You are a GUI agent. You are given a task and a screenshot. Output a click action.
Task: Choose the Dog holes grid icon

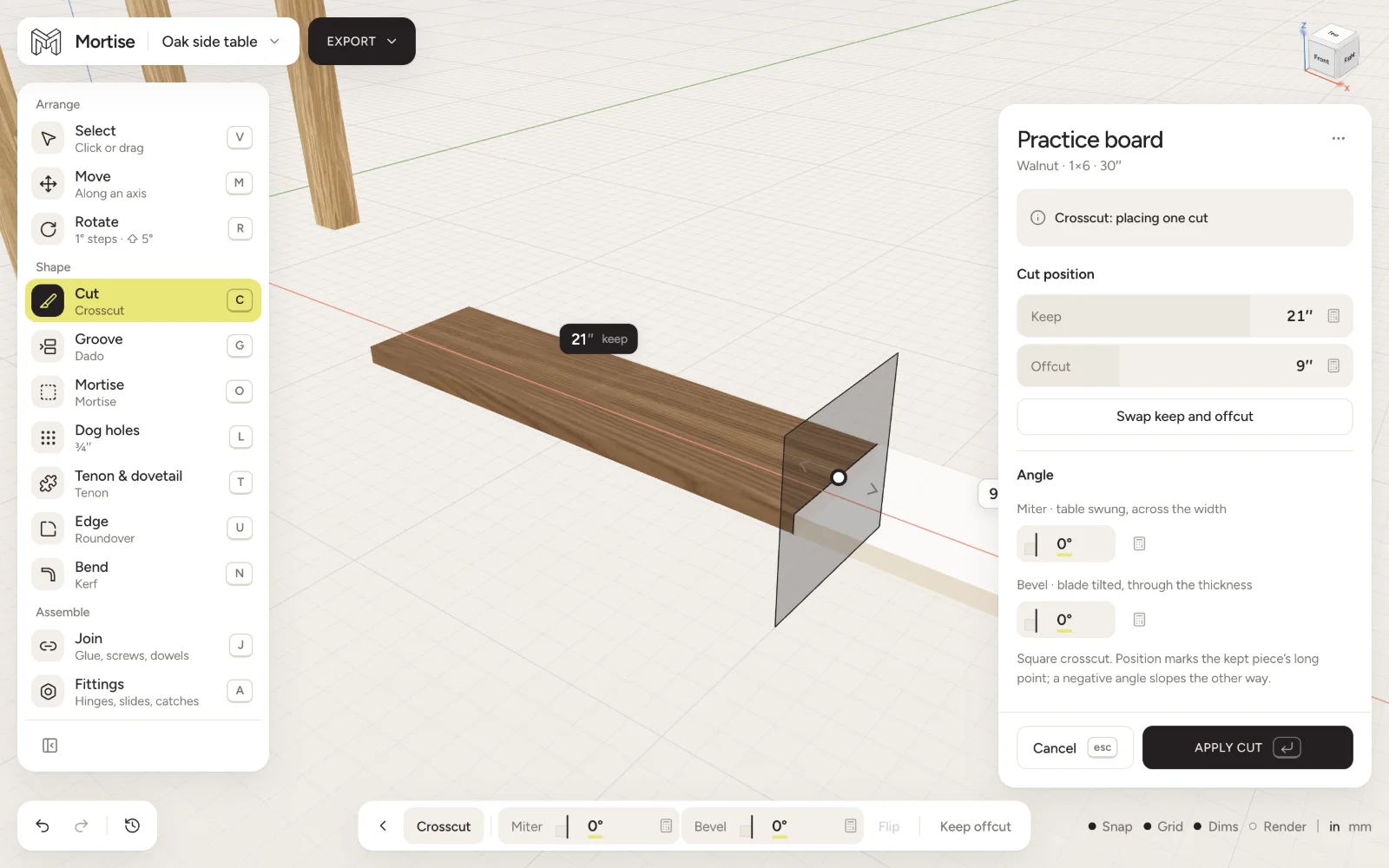(x=49, y=437)
